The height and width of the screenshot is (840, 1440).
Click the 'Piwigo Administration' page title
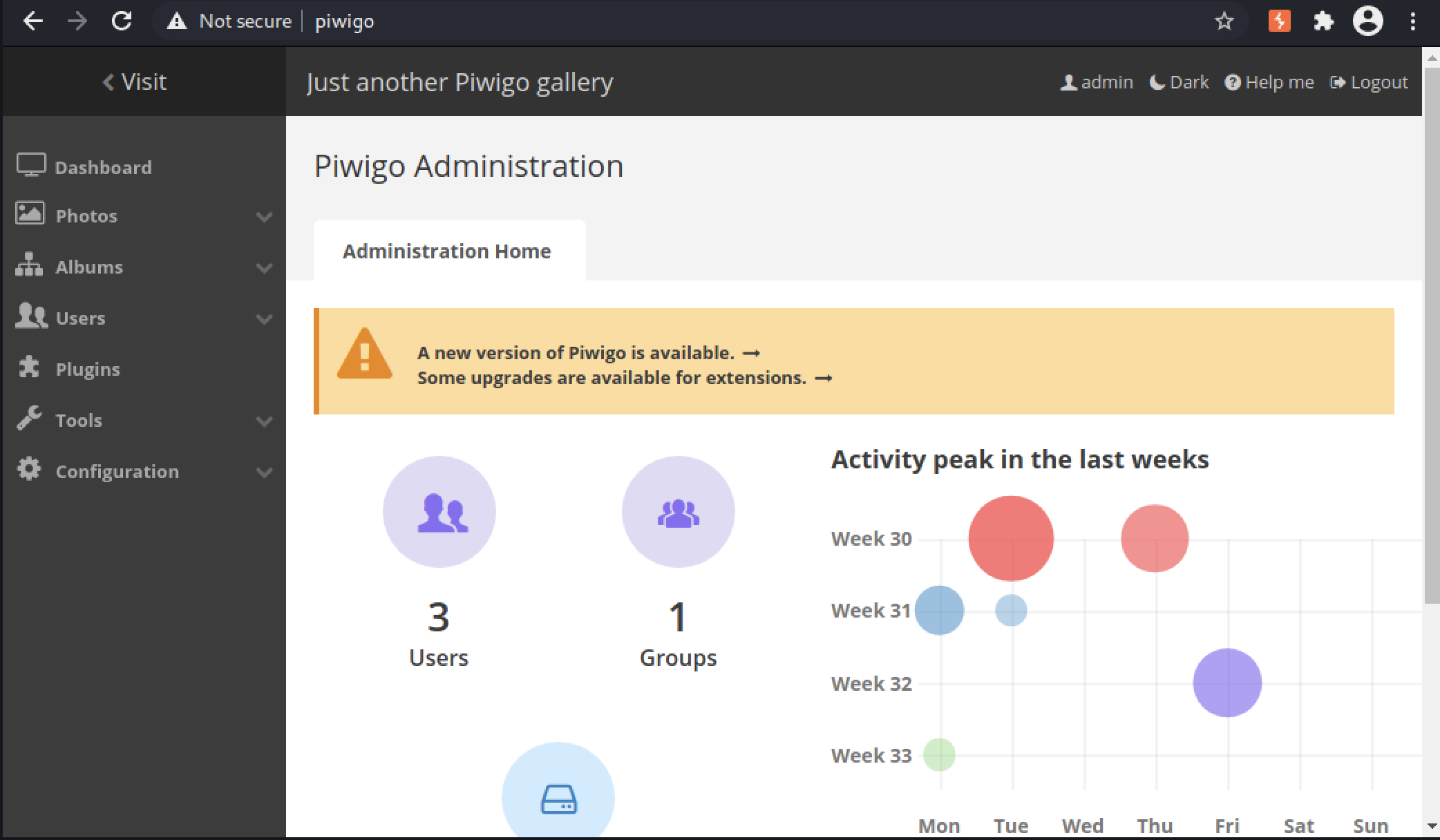(x=469, y=166)
